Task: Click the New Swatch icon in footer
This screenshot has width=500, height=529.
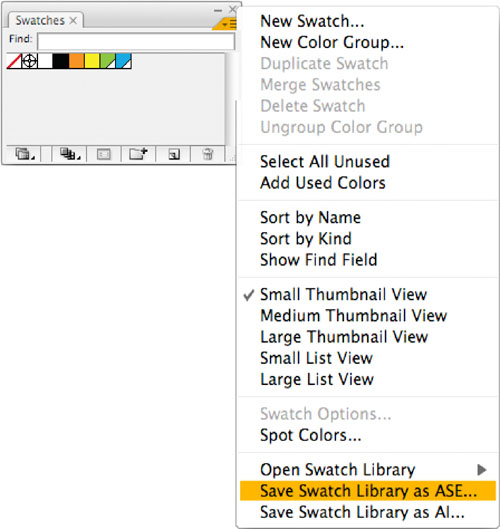Action: 174,155
